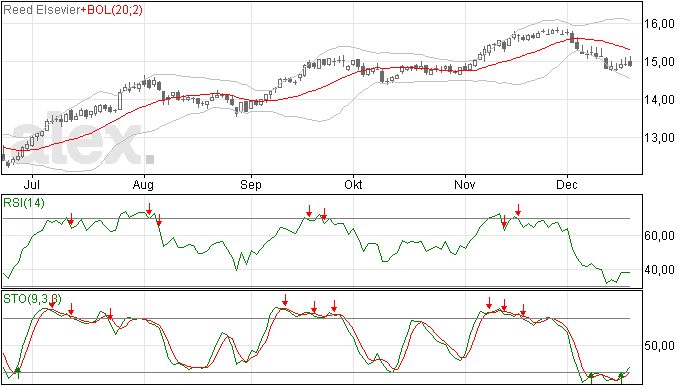Click the Aug month label
690x387 pixels.
point(143,184)
